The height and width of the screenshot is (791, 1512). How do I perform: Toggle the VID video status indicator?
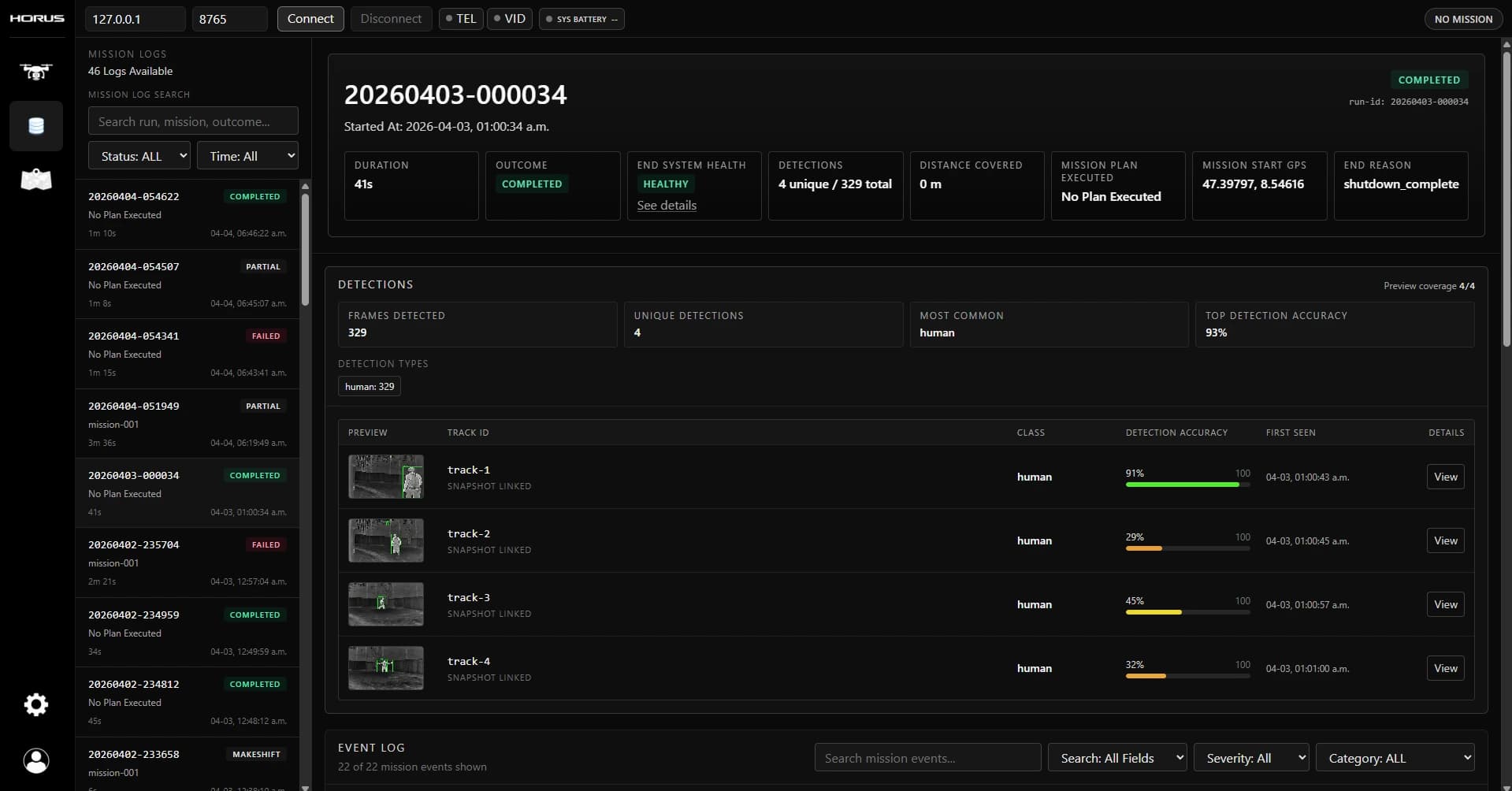tap(509, 18)
